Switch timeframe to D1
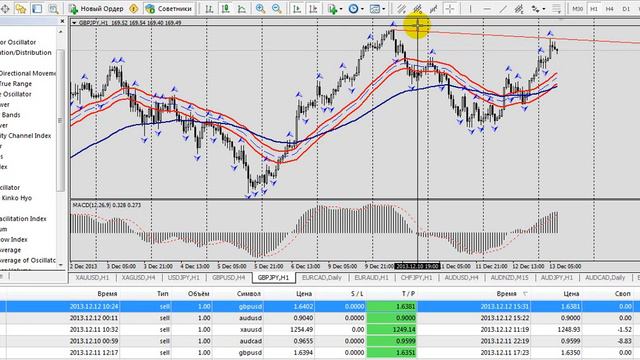The width and height of the screenshot is (640, 360). pyautogui.click(x=626, y=9)
